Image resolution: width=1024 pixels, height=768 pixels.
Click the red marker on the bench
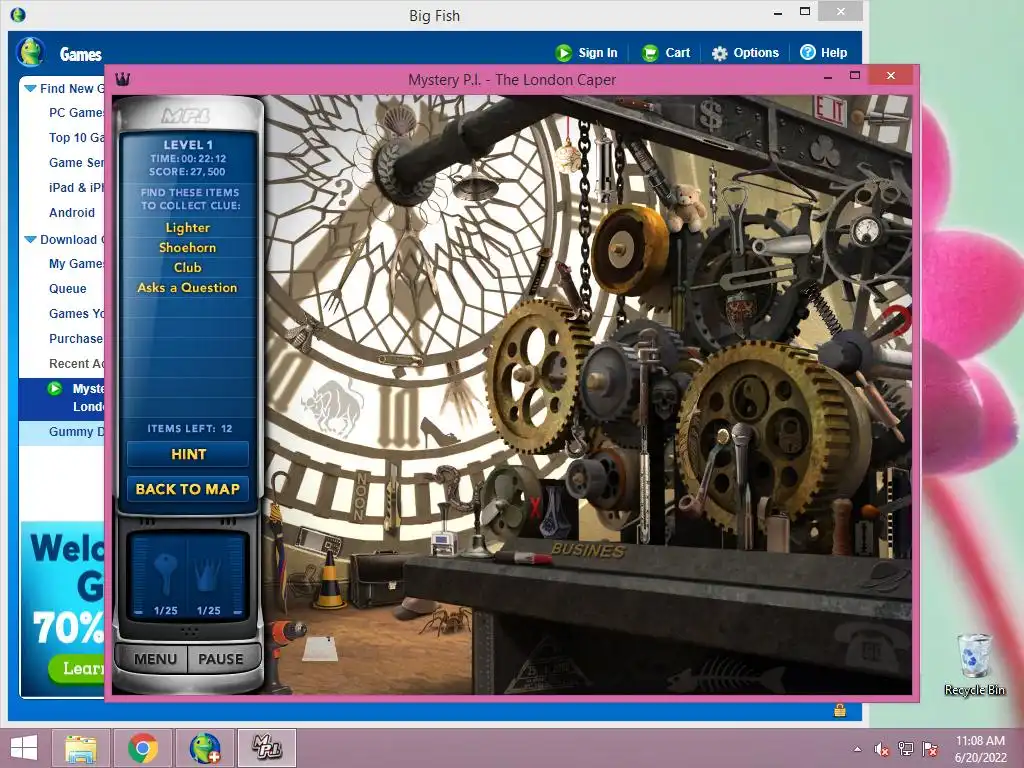point(522,557)
